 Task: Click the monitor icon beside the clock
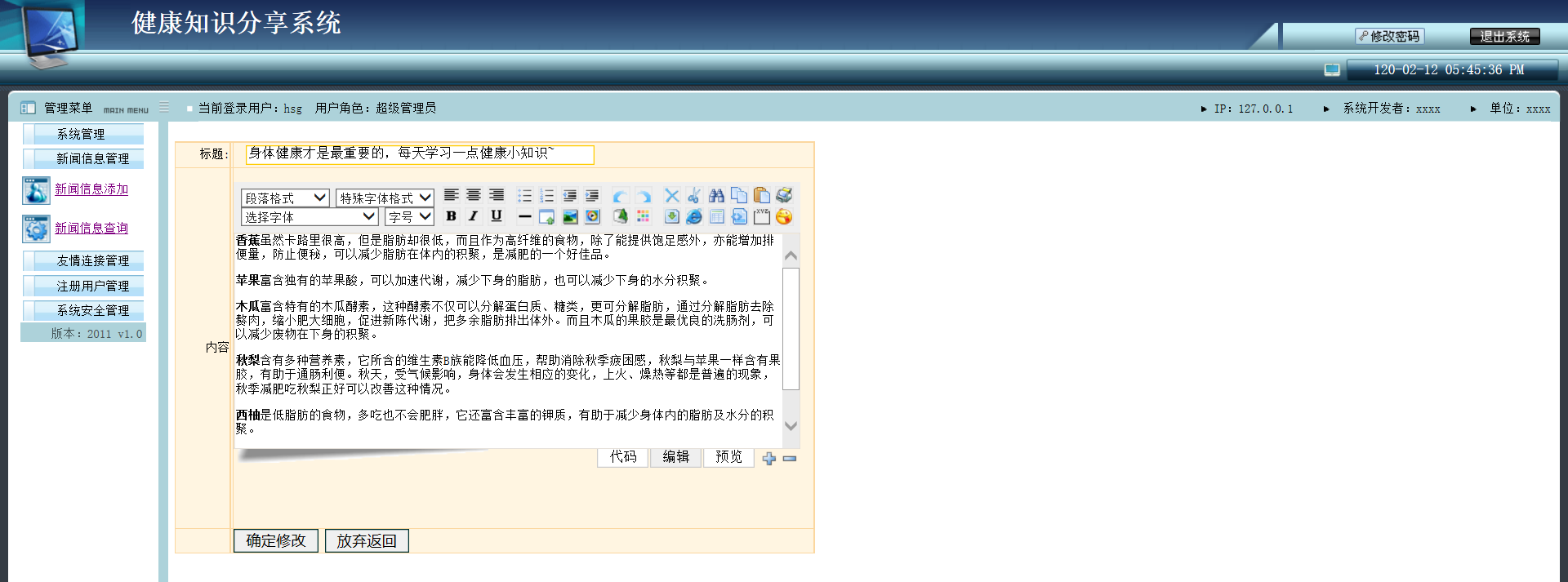(x=1332, y=70)
